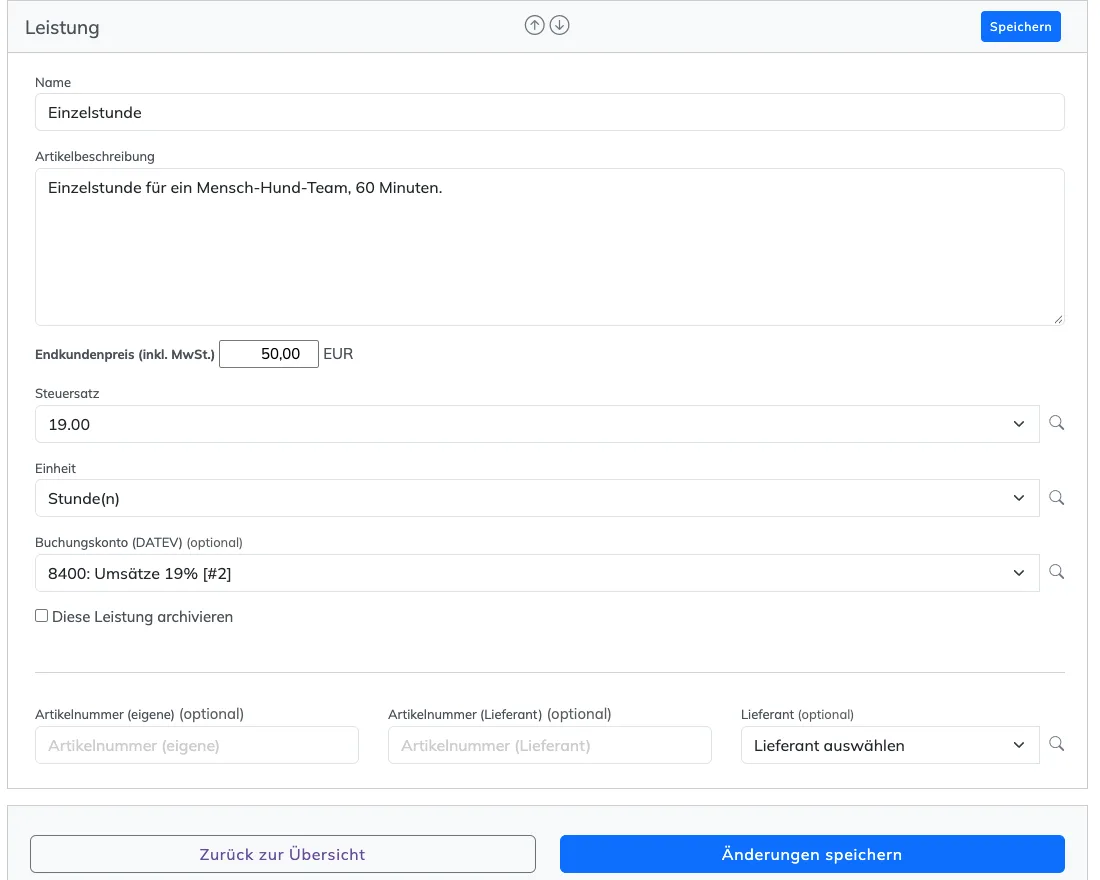1100x880 pixels.
Task: Click the move down arrow icon
Action: coord(559,26)
